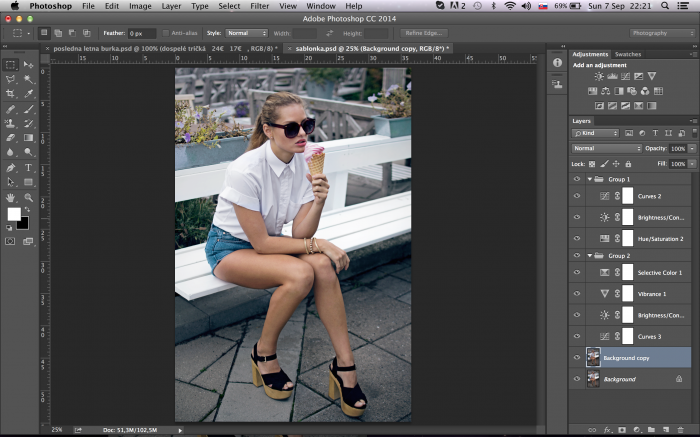This screenshot has height=437, width=700.
Task: Select the Dodge tool
Action: click(x=29, y=152)
